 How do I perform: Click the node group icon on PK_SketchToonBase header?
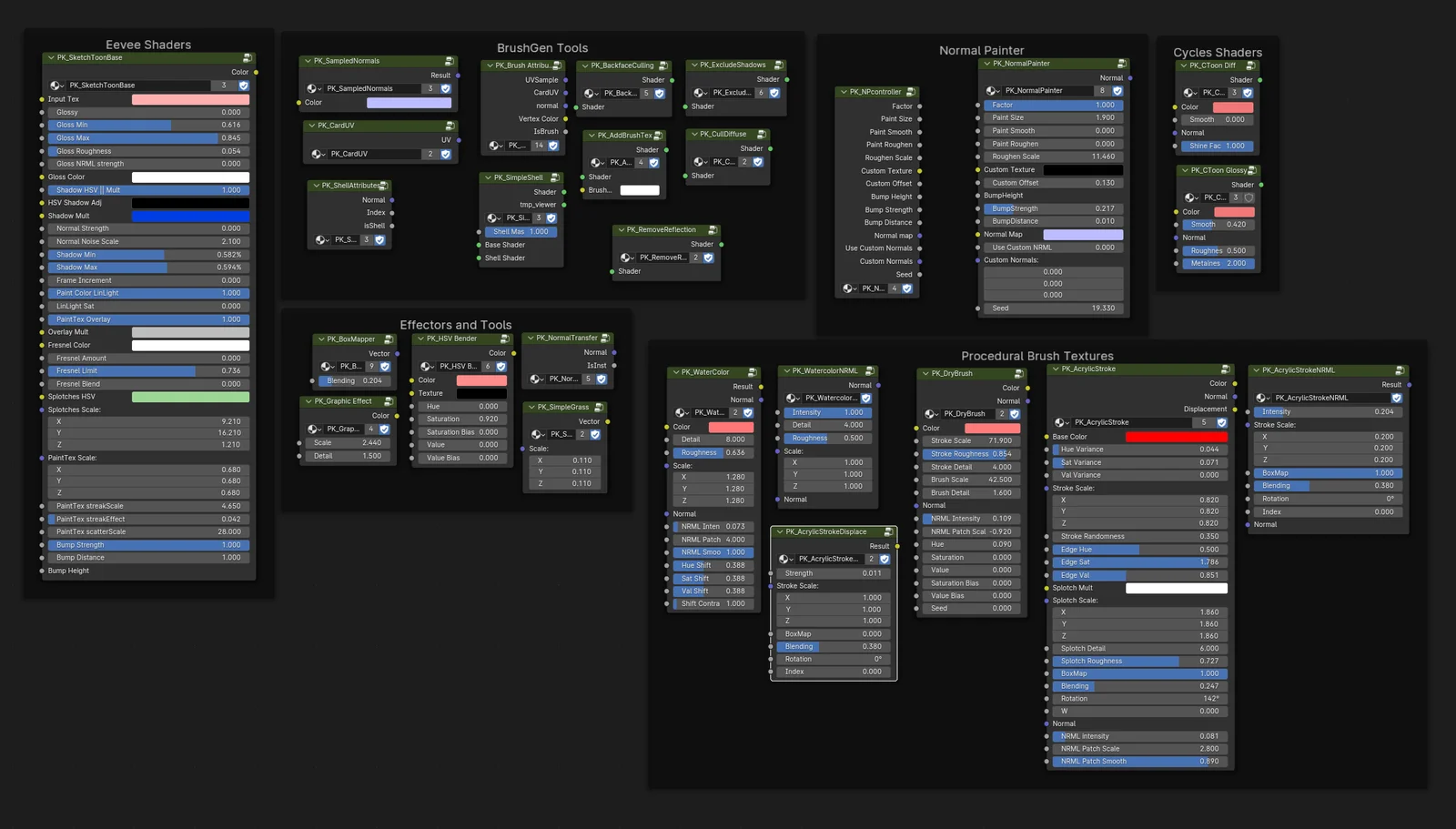[x=248, y=56]
